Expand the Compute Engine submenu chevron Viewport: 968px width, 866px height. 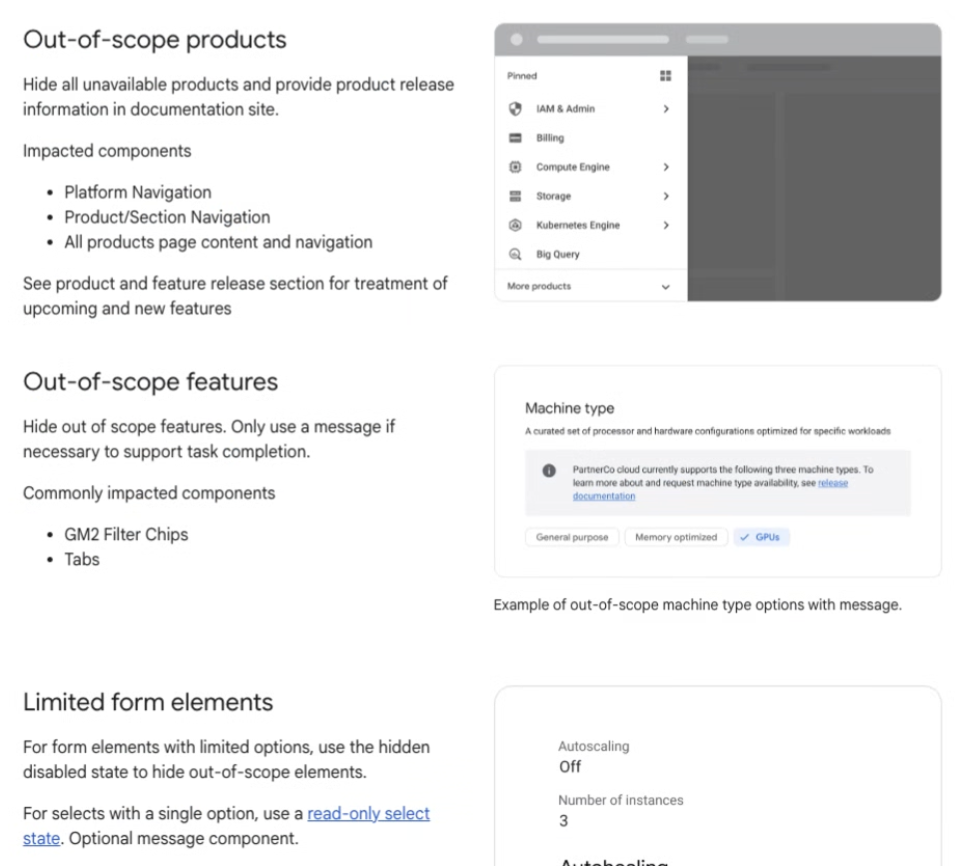click(666, 167)
